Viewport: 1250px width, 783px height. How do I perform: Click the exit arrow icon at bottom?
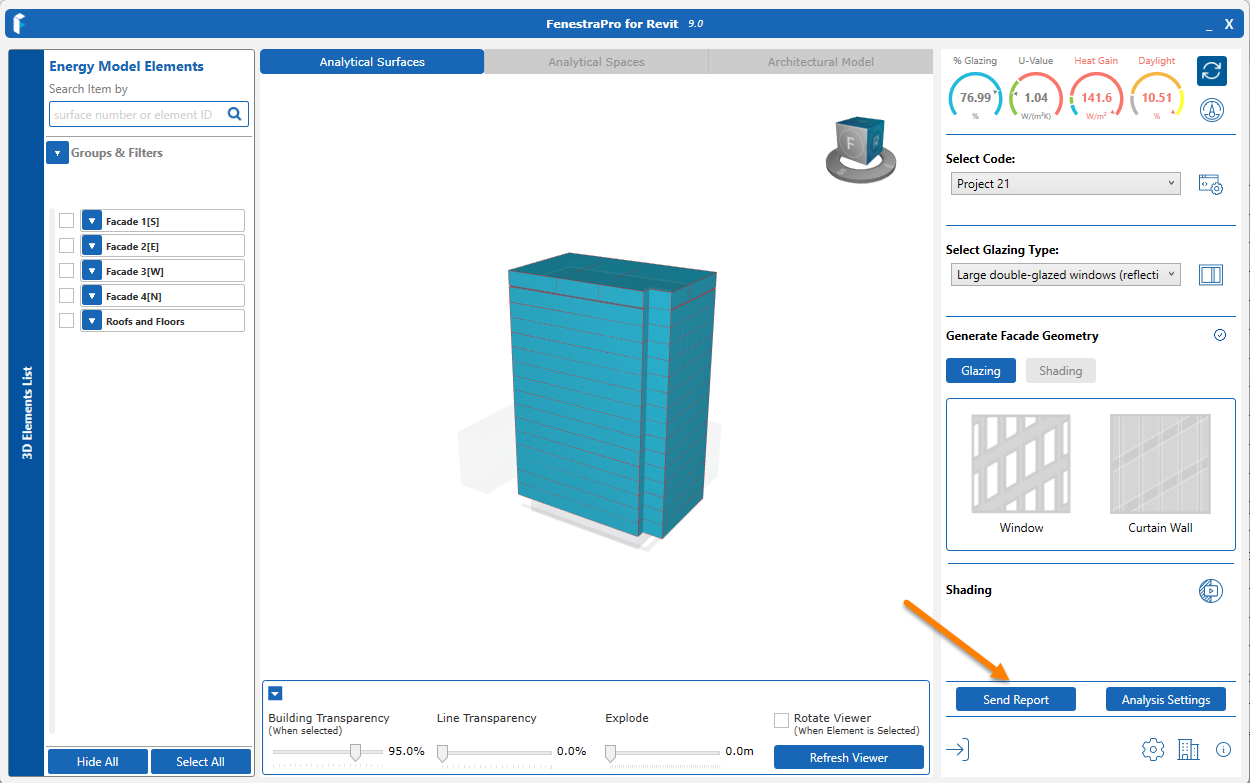[958, 749]
